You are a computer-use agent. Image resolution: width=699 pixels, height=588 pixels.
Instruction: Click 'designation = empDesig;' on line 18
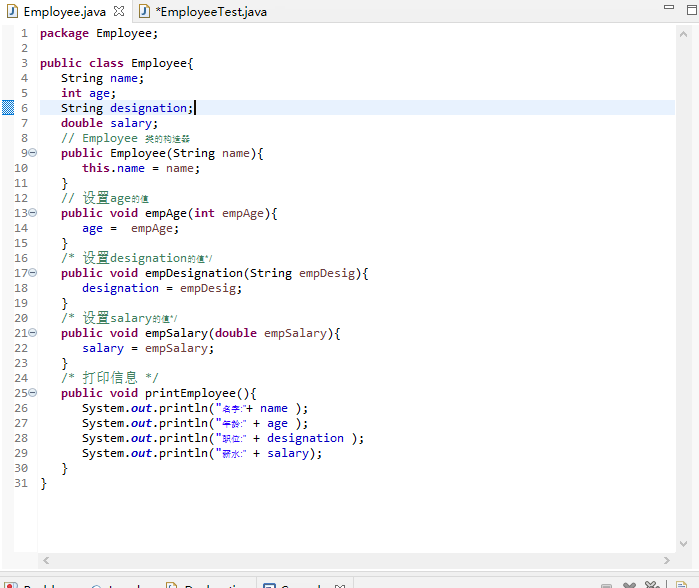(162, 288)
